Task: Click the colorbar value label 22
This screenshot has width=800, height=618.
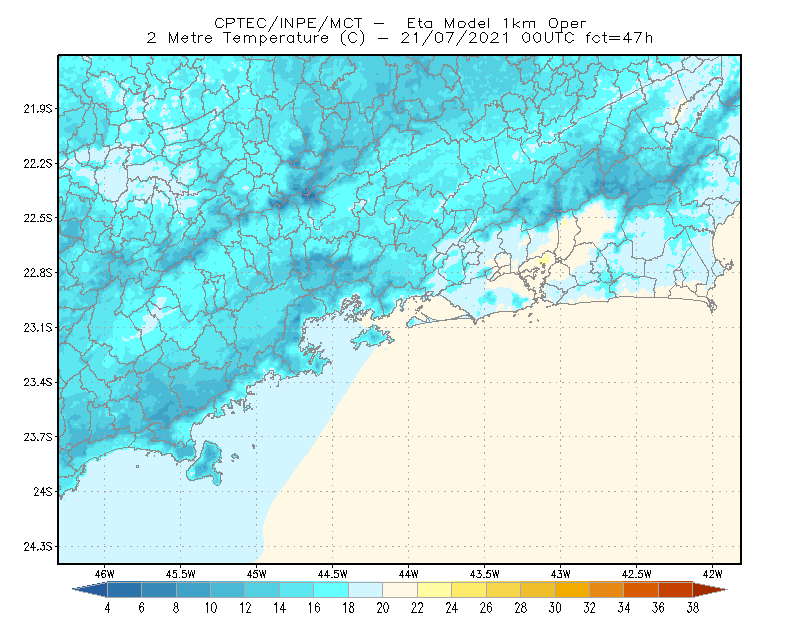Action: 417,608
